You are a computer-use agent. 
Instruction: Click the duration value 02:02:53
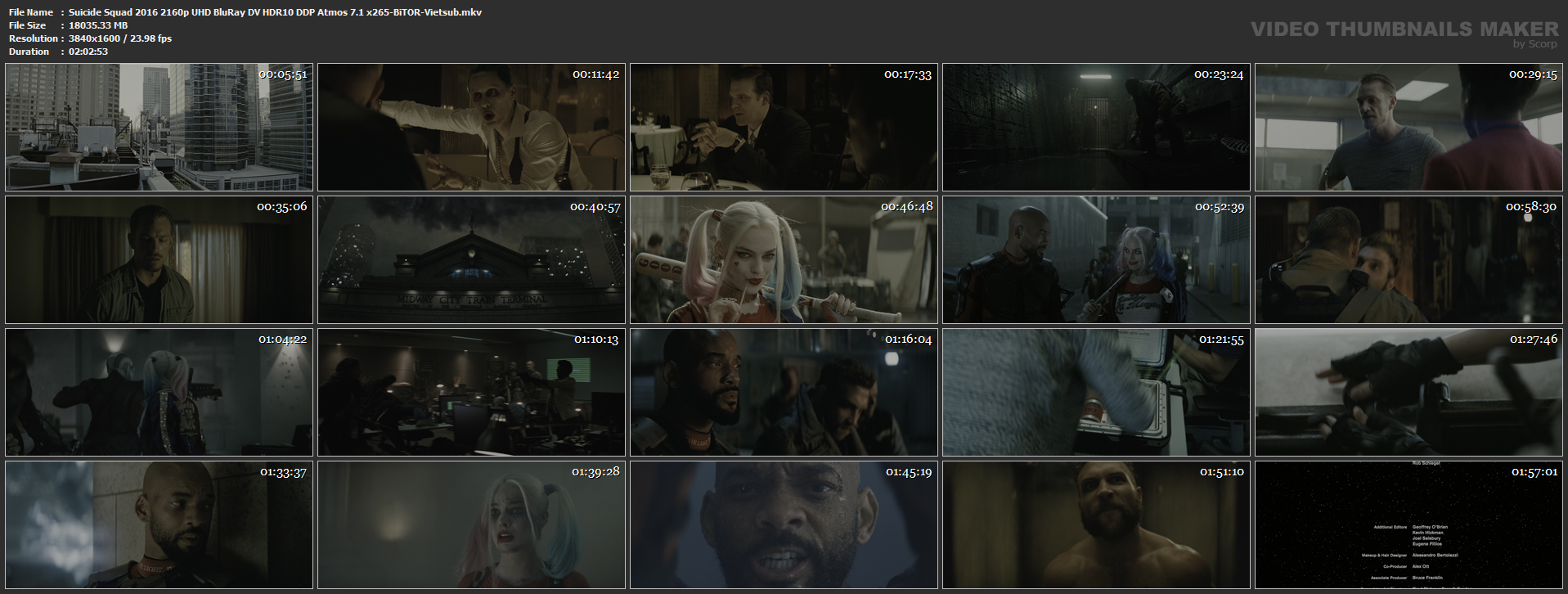(x=88, y=52)
